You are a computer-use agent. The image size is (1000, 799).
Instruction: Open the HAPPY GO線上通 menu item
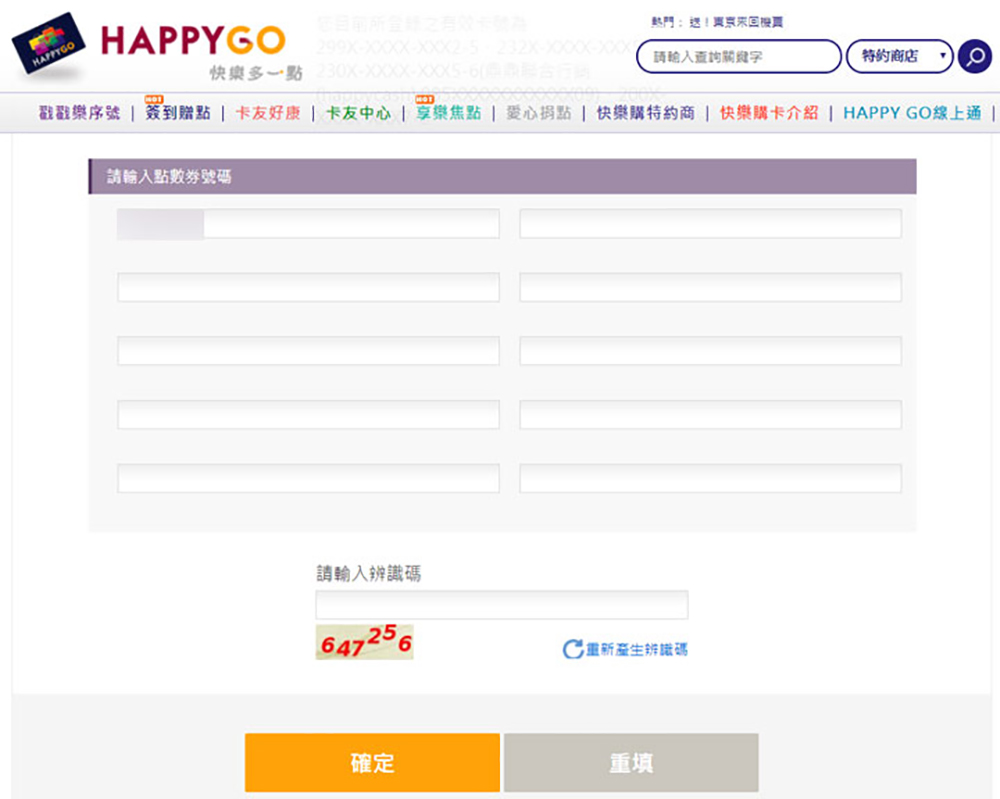[912, 113]
